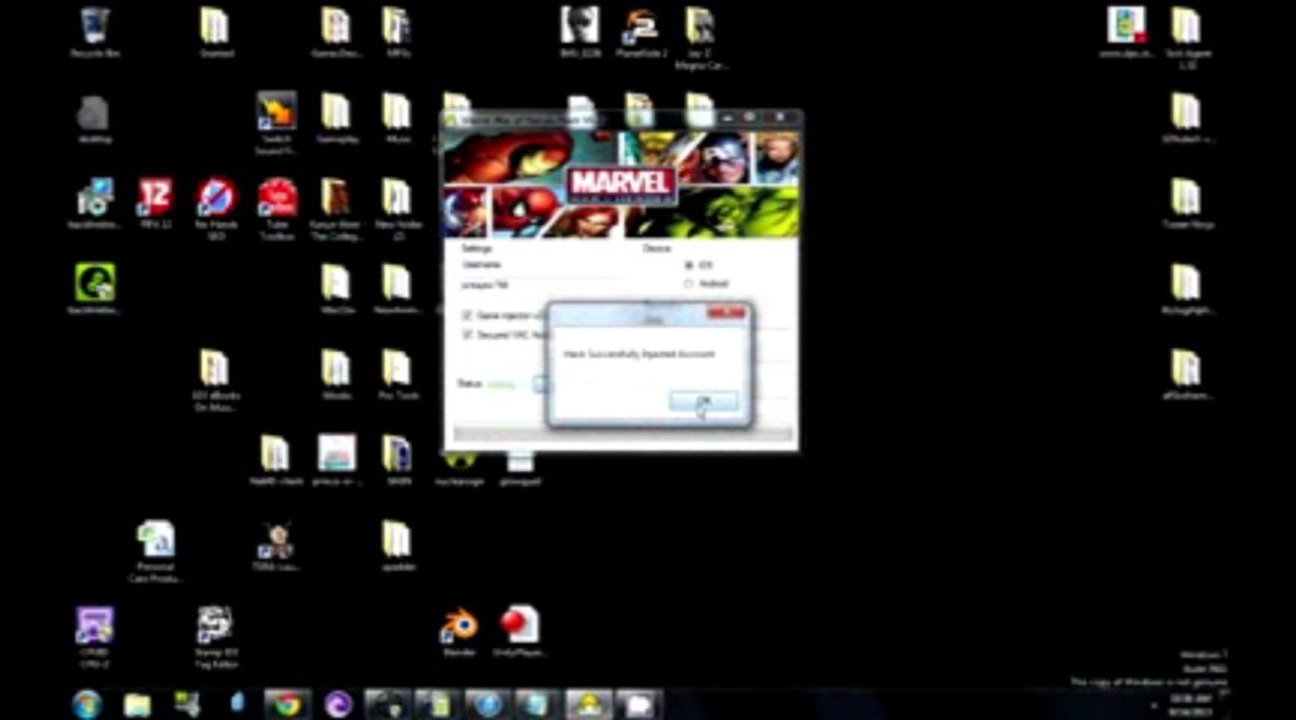The image size is (1296, 720).
Task: Open the top-right desktop folder
Action: click(1186, 37)
